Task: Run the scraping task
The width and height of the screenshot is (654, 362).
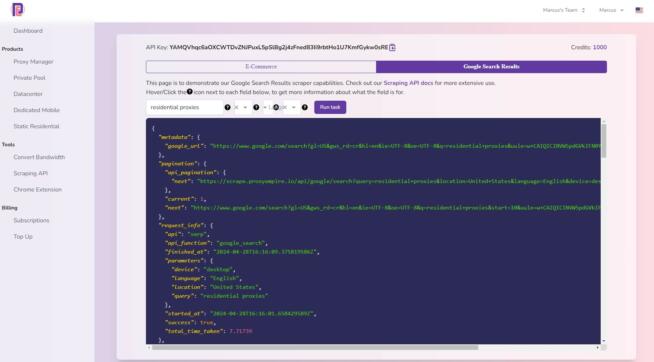Action: coord(330,107)
